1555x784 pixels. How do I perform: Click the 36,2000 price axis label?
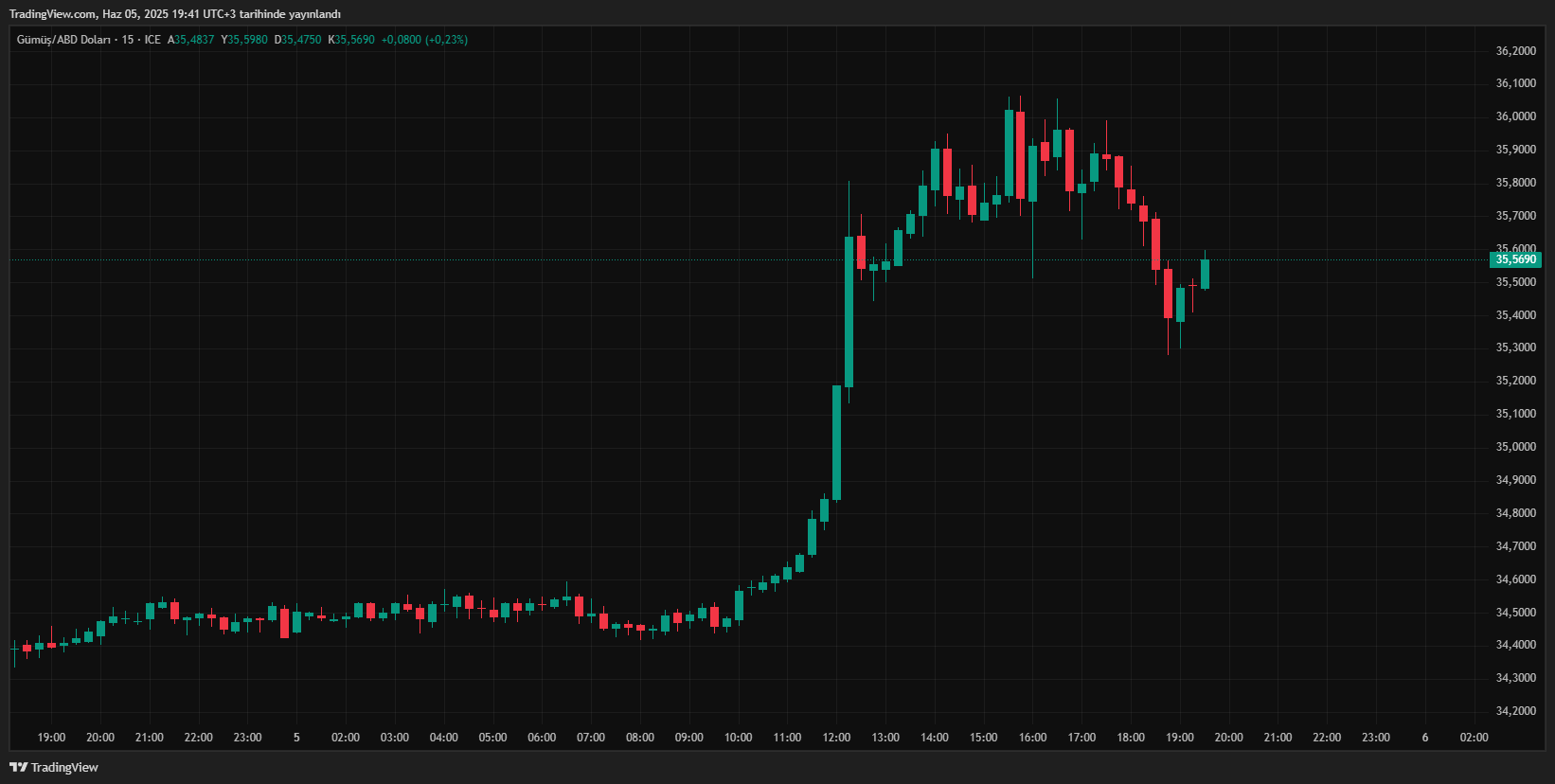(x=1516, y=51)
